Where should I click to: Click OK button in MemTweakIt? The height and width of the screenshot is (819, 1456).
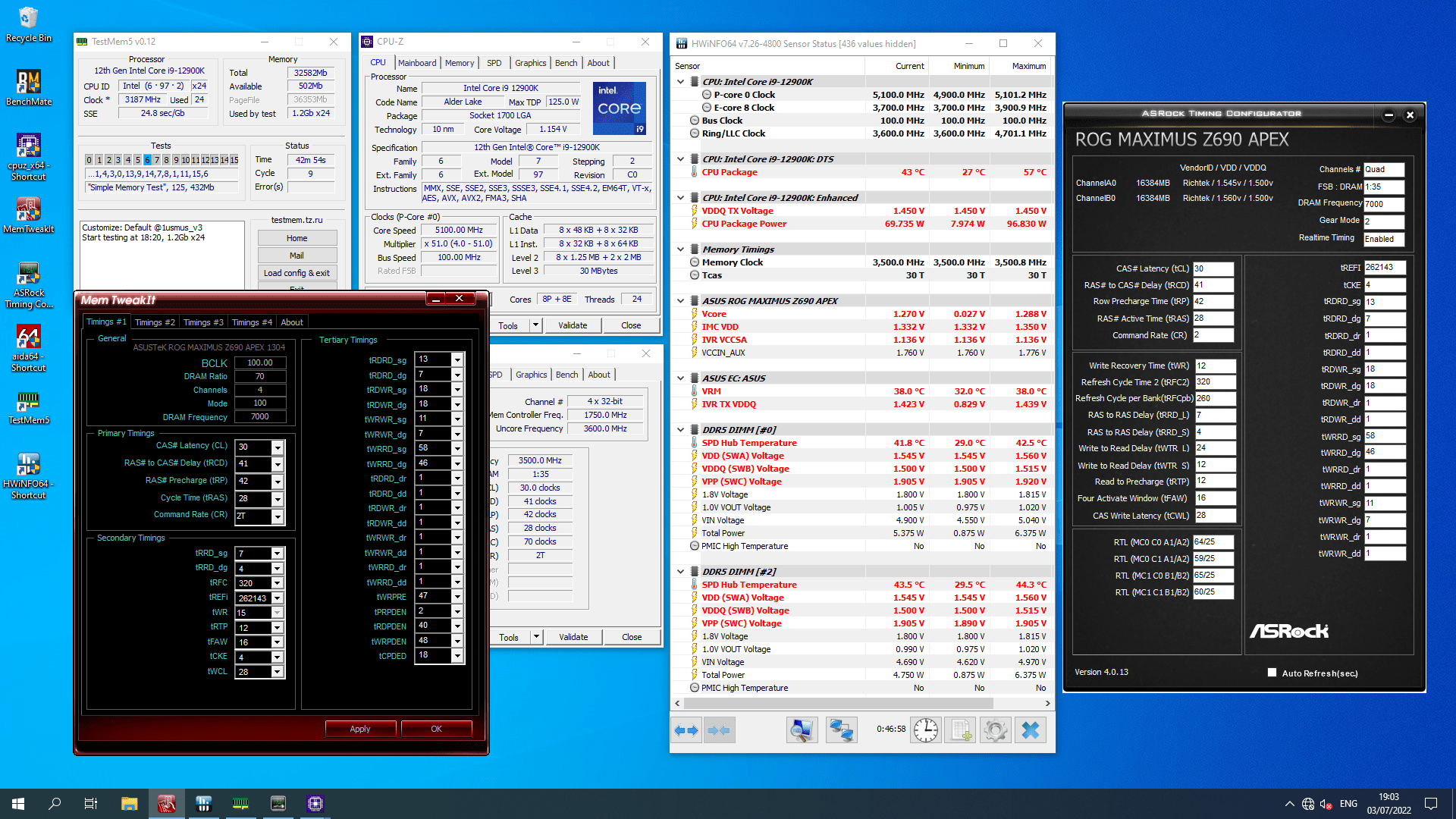(x=436, y=729)
